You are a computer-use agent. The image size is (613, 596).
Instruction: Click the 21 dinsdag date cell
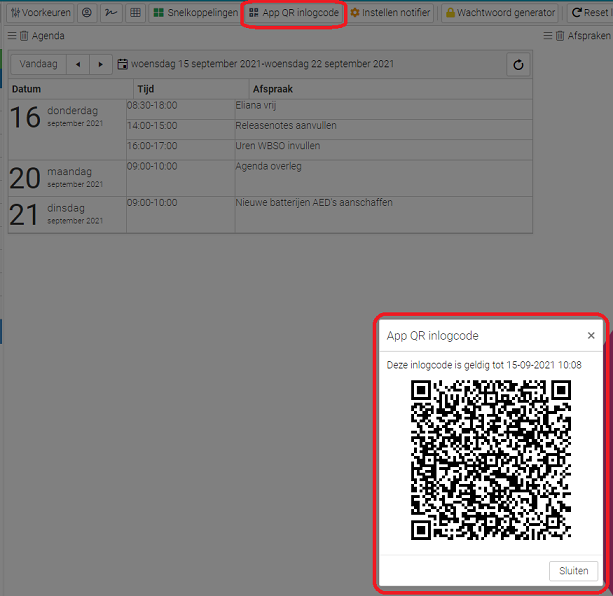click(x=67, y=215)
